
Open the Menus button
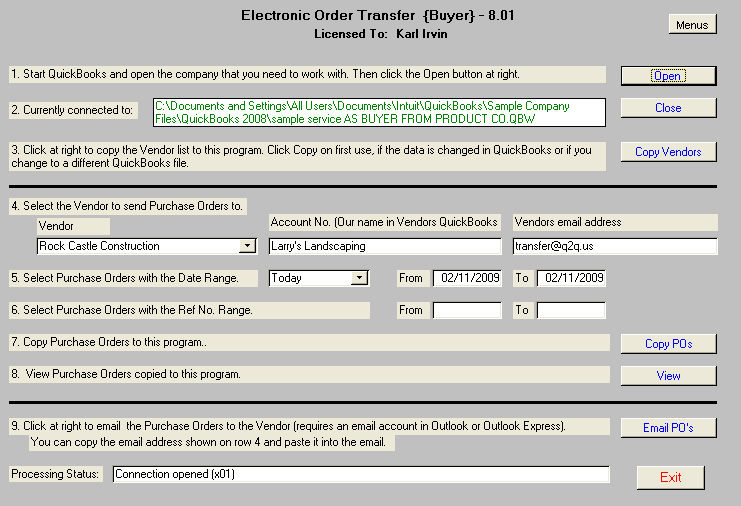692,25
